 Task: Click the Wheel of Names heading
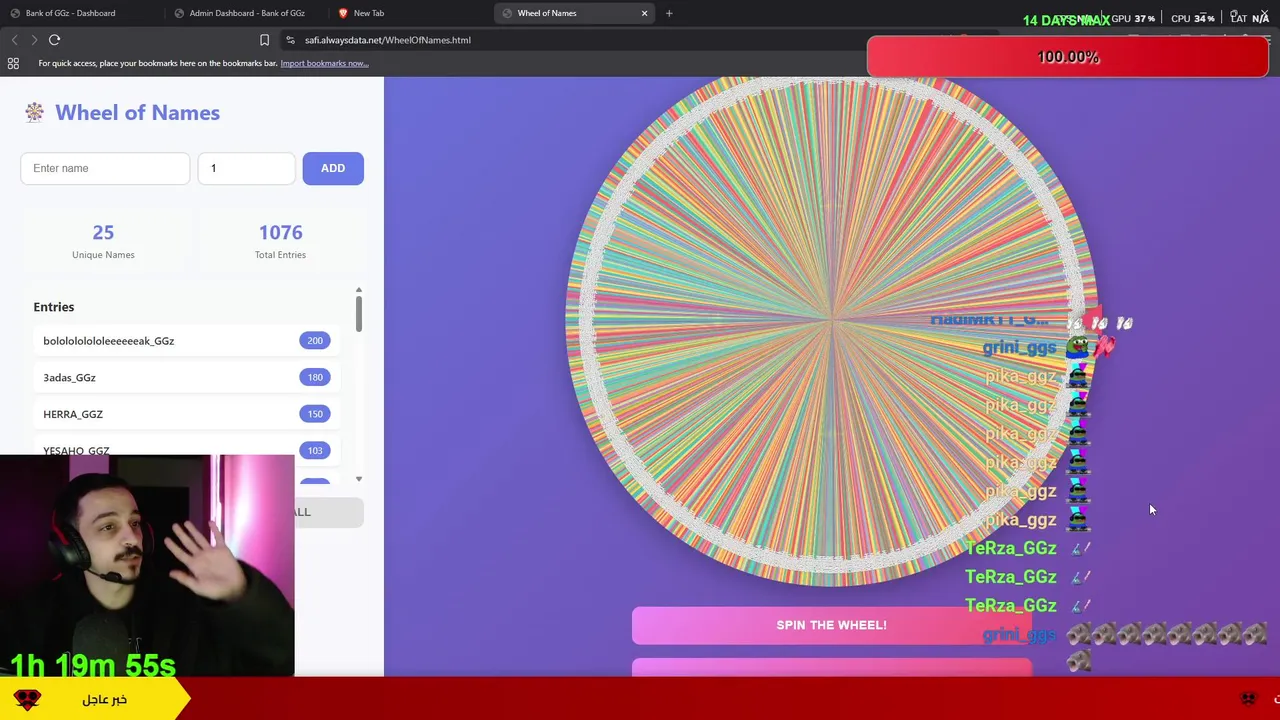[x=137, y=112]
